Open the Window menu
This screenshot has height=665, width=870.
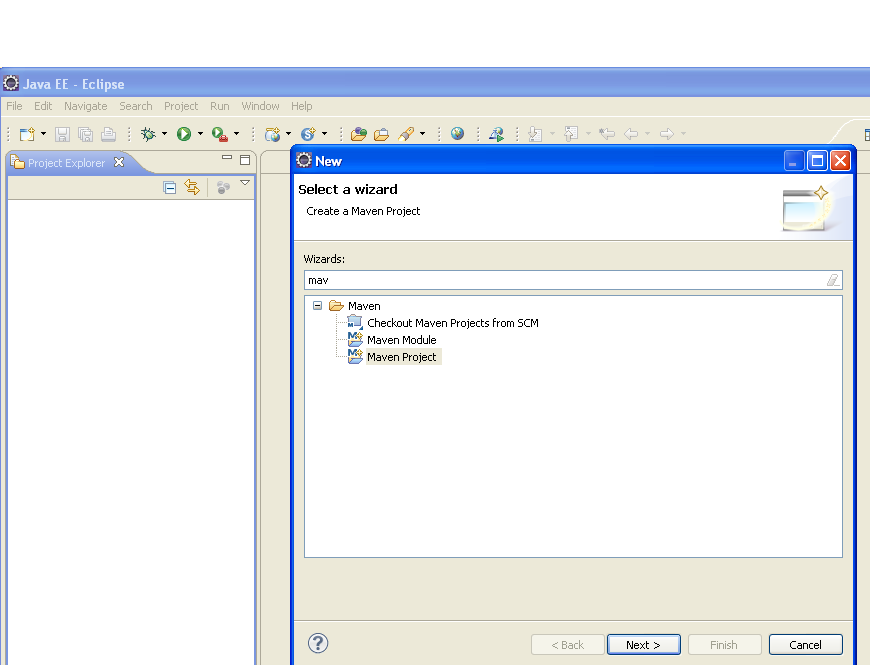(260, 106)
